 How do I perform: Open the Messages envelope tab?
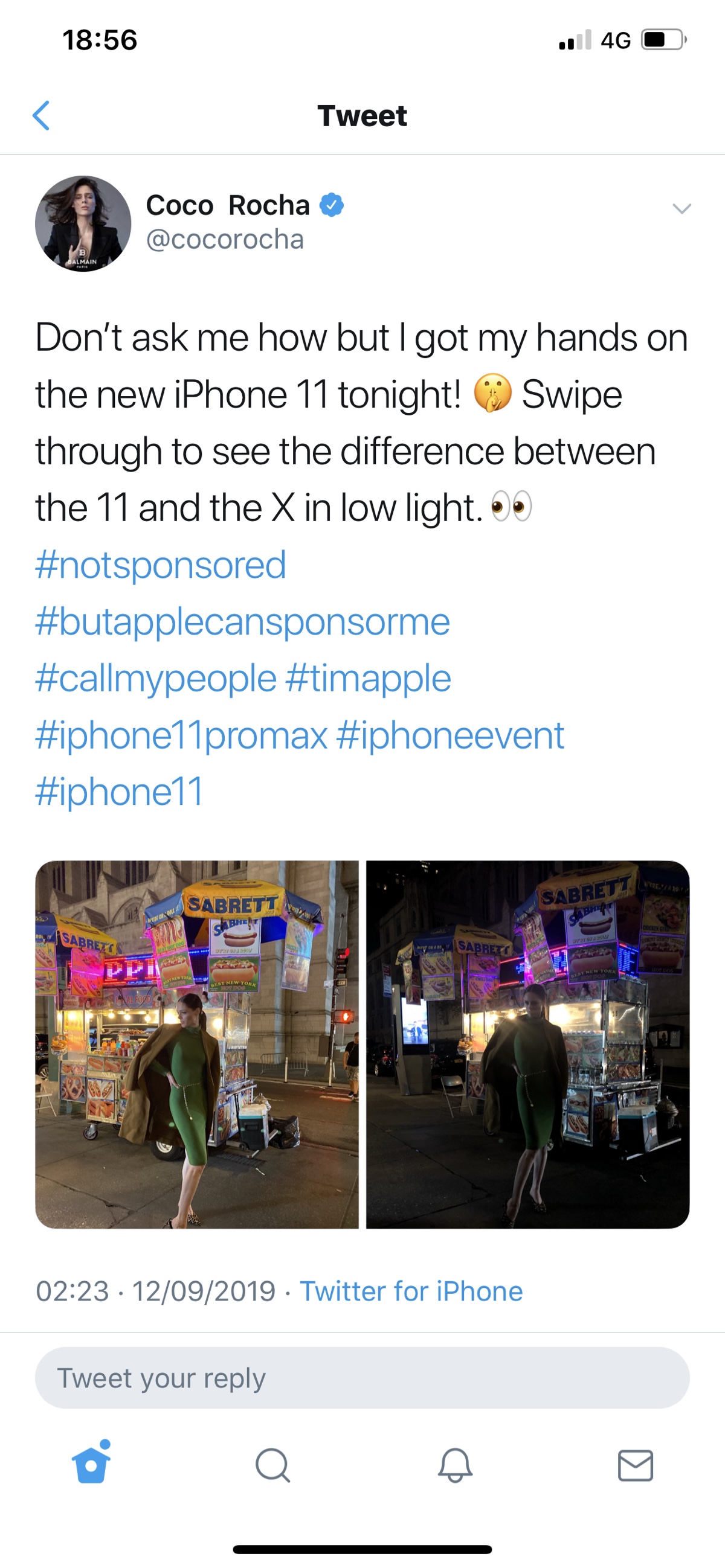636,1465
